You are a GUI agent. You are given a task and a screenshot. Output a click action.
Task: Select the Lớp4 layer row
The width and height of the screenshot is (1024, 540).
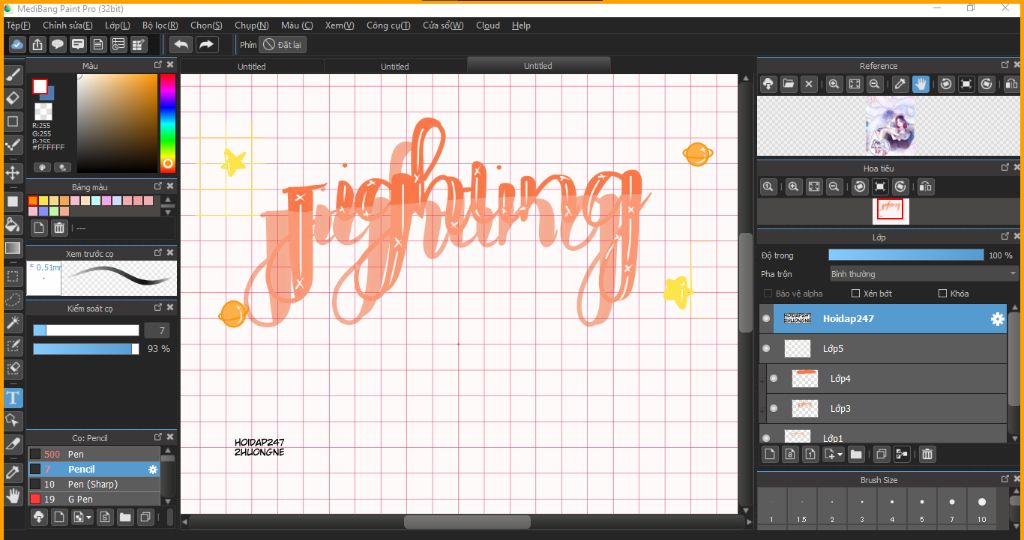888,379
